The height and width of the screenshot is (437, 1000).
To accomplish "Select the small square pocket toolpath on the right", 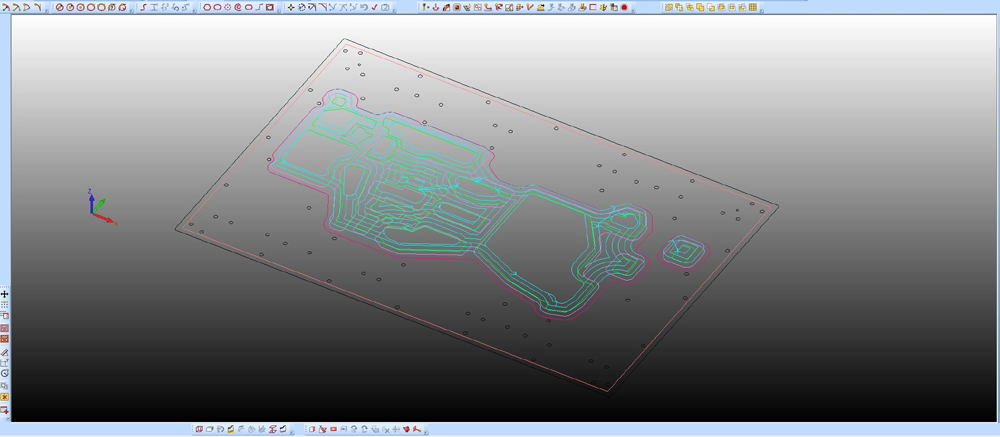I will (x=685, y=250).
